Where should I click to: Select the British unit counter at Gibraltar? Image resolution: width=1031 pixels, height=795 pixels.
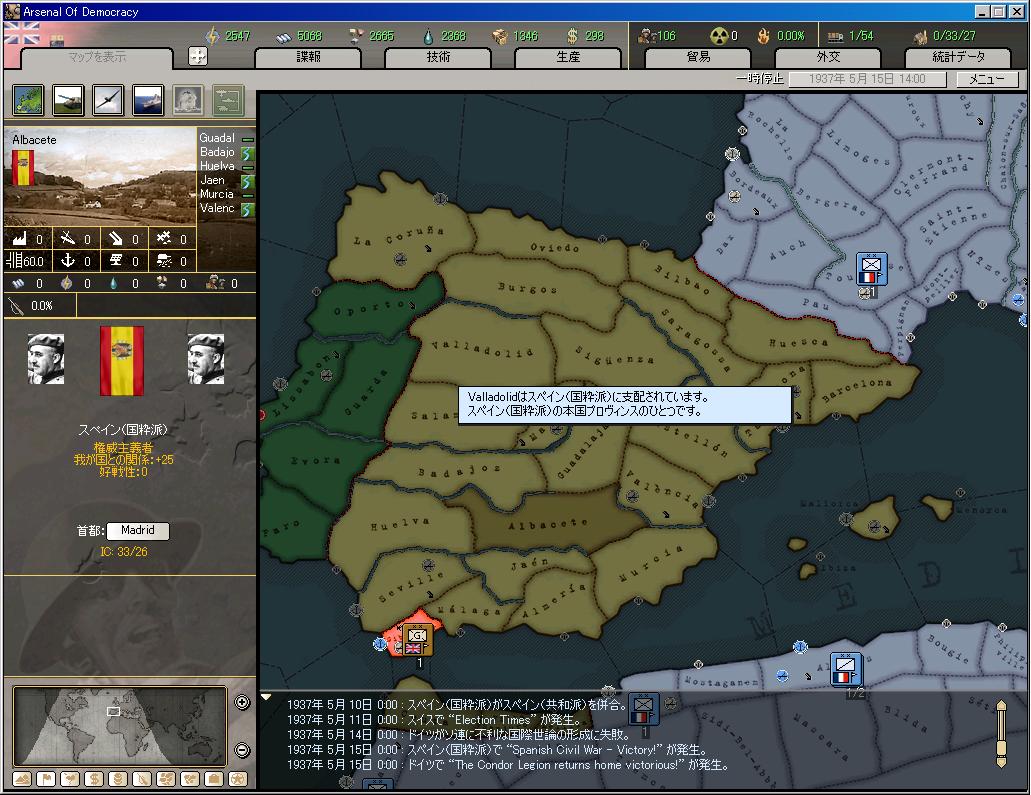point(417,640)
